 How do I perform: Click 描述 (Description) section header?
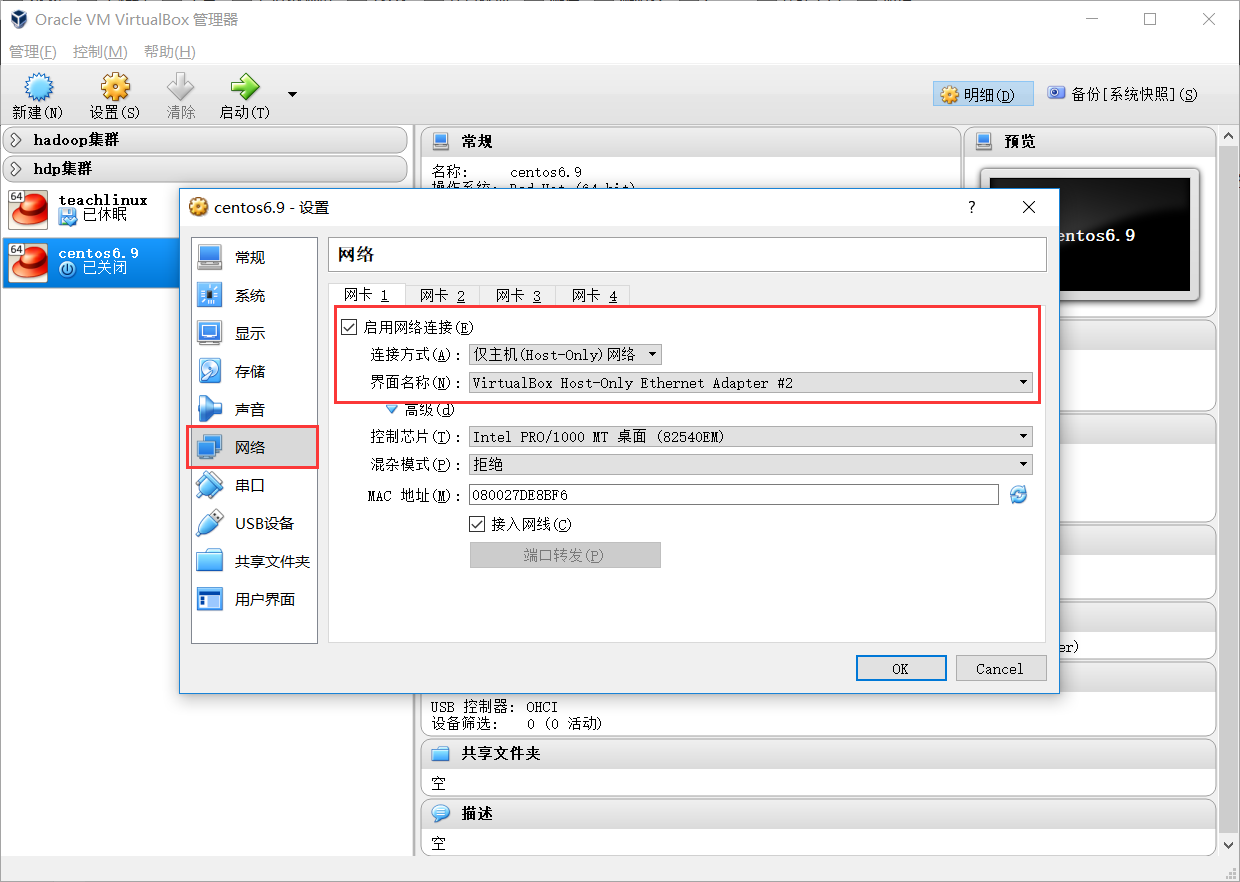(x=818, y=813)
